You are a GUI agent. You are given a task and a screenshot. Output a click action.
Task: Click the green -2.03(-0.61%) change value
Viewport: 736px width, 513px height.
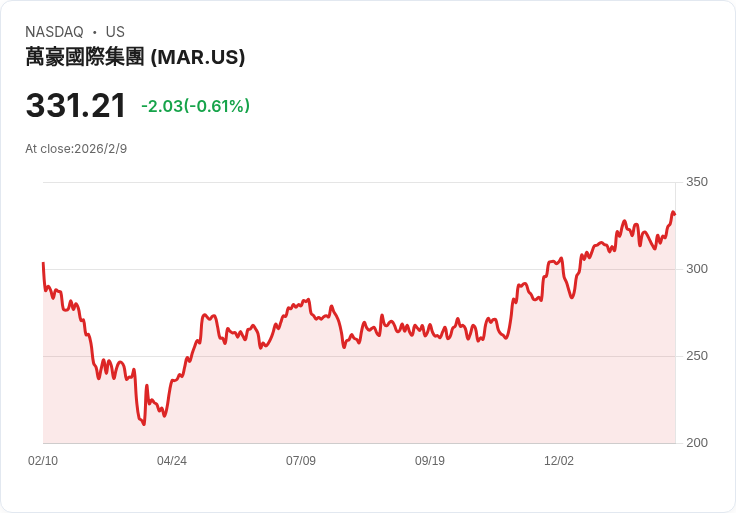[x=195, y=106]
